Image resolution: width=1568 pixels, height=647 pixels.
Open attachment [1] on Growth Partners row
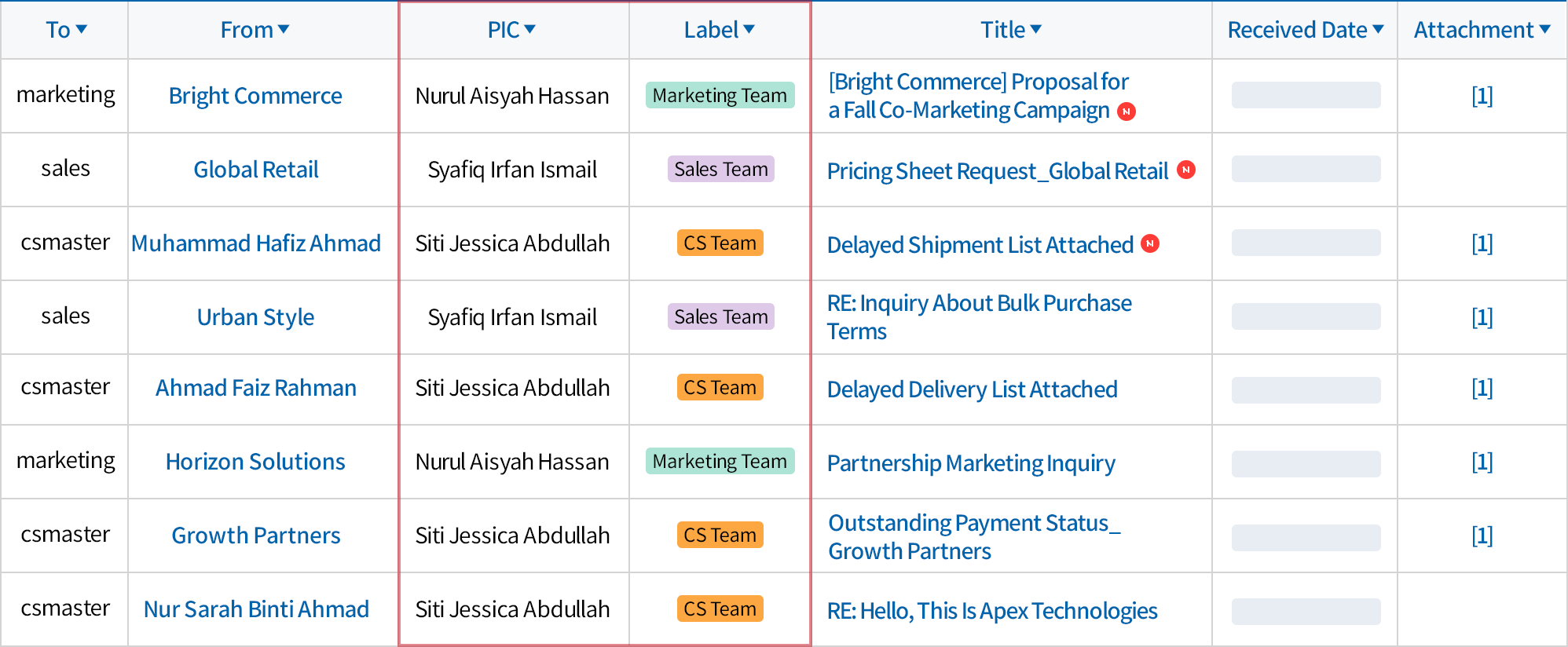tap(1482, 536)
